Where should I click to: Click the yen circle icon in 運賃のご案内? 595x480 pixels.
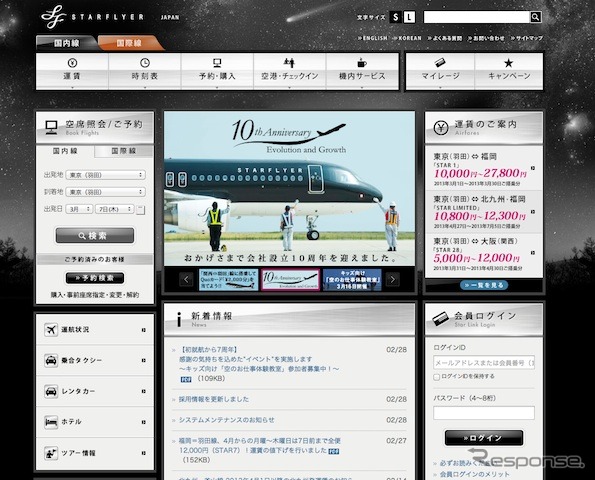[441, 127]
